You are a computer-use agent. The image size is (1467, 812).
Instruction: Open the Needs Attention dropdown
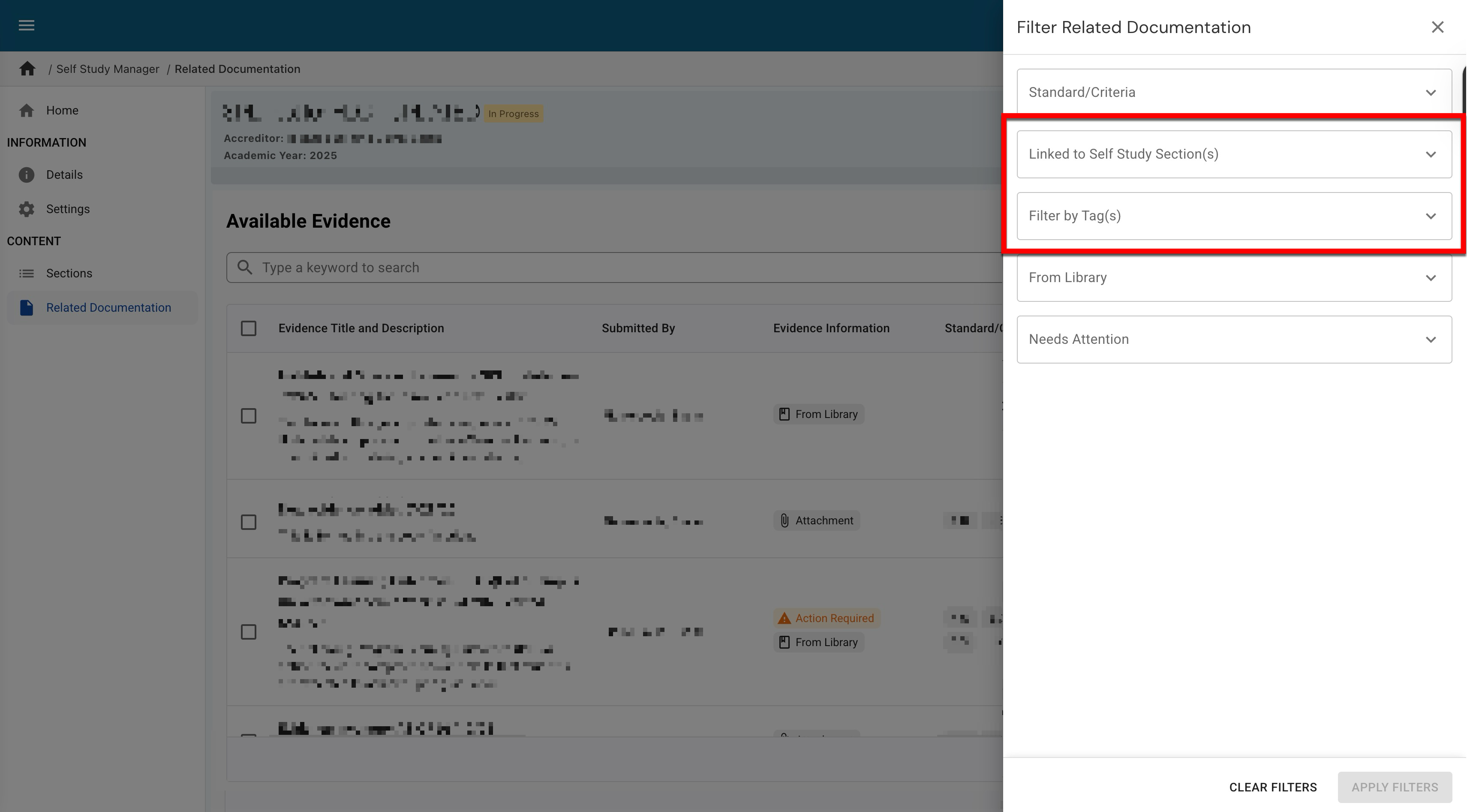(x=1233, y=340)
